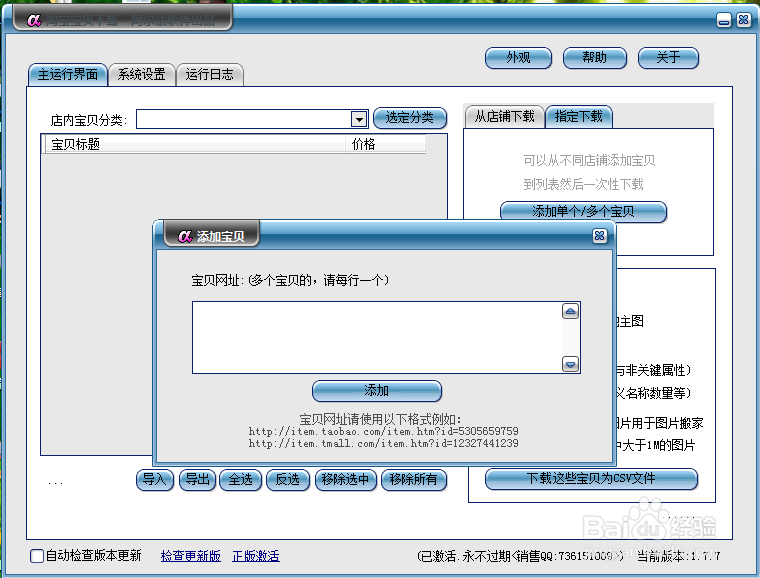The height and width of the screenshot is (578, 760).
Task: Switch to the 主运行界面 tab
Action: tap(68, 75)
